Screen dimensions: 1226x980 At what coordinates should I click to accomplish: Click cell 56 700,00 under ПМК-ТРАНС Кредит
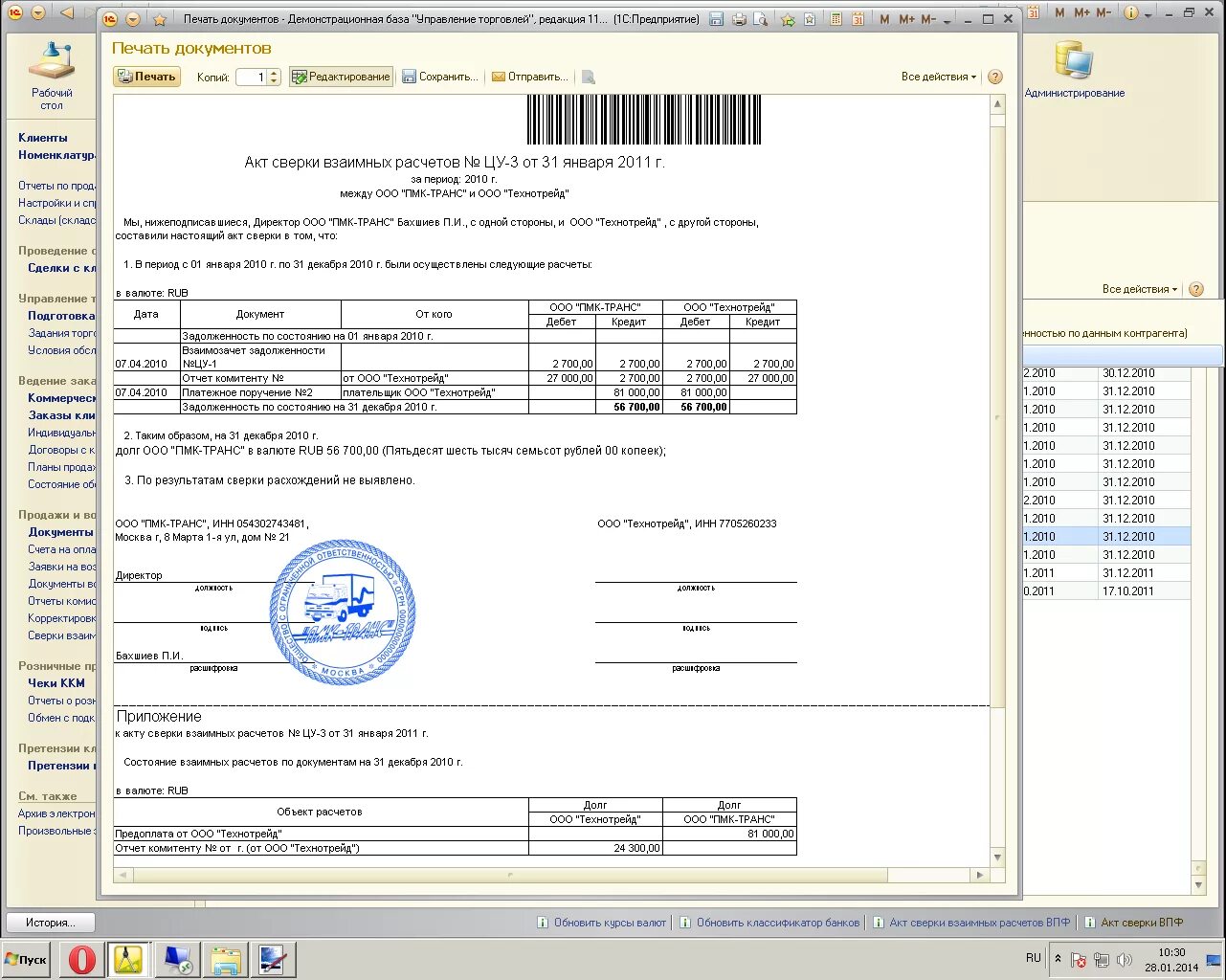tap(630, 407)
